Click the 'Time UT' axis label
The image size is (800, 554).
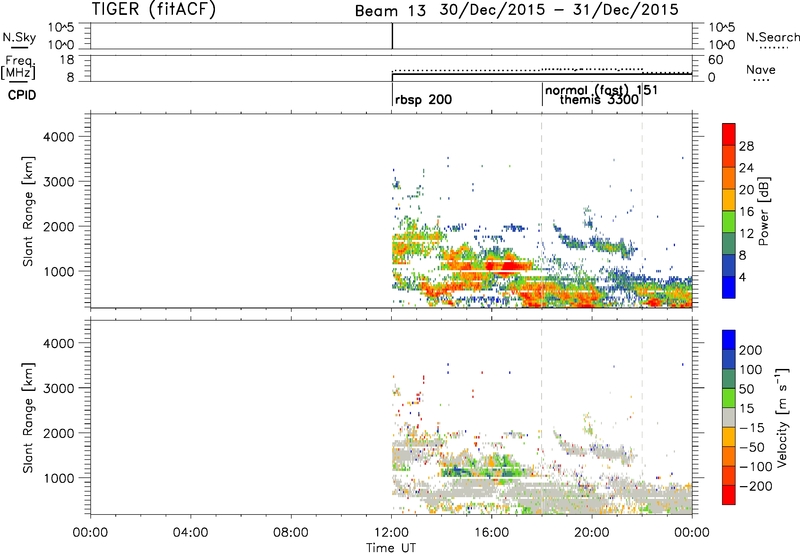391,548
